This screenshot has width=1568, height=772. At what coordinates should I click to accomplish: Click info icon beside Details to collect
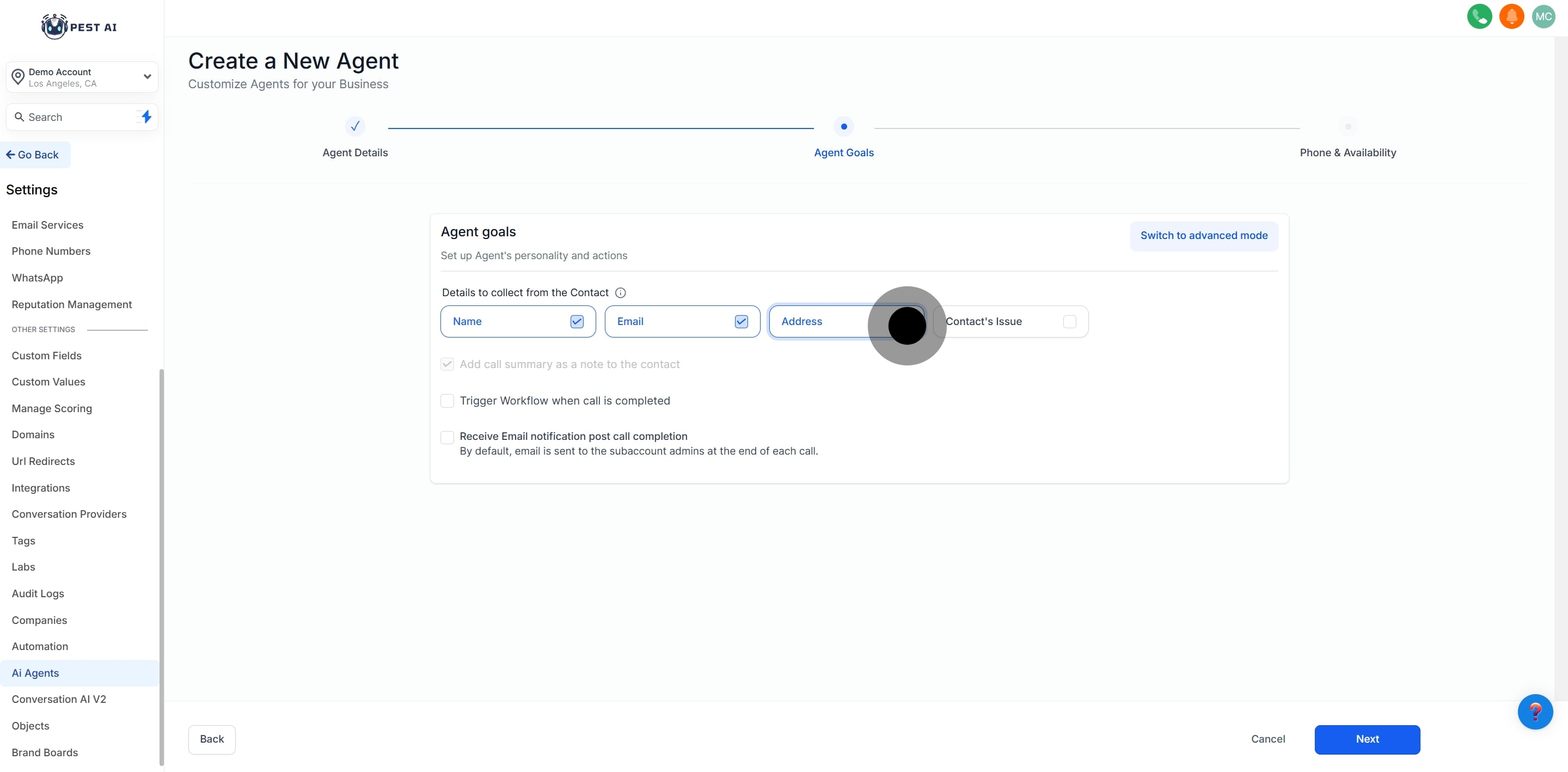coord(620,293)
